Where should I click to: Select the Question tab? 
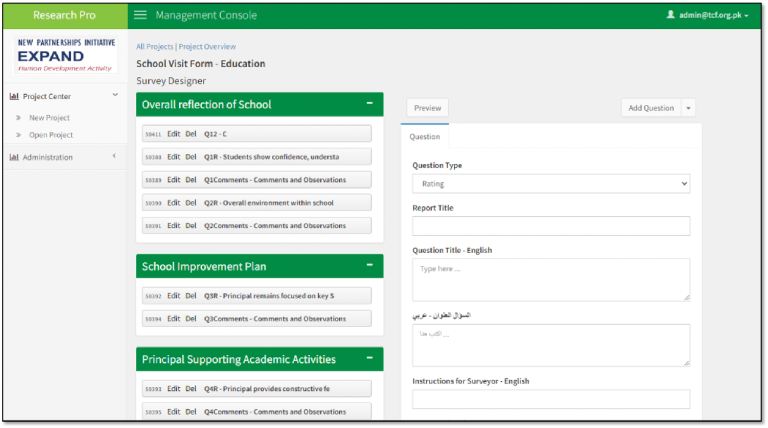tap(425, 136)
